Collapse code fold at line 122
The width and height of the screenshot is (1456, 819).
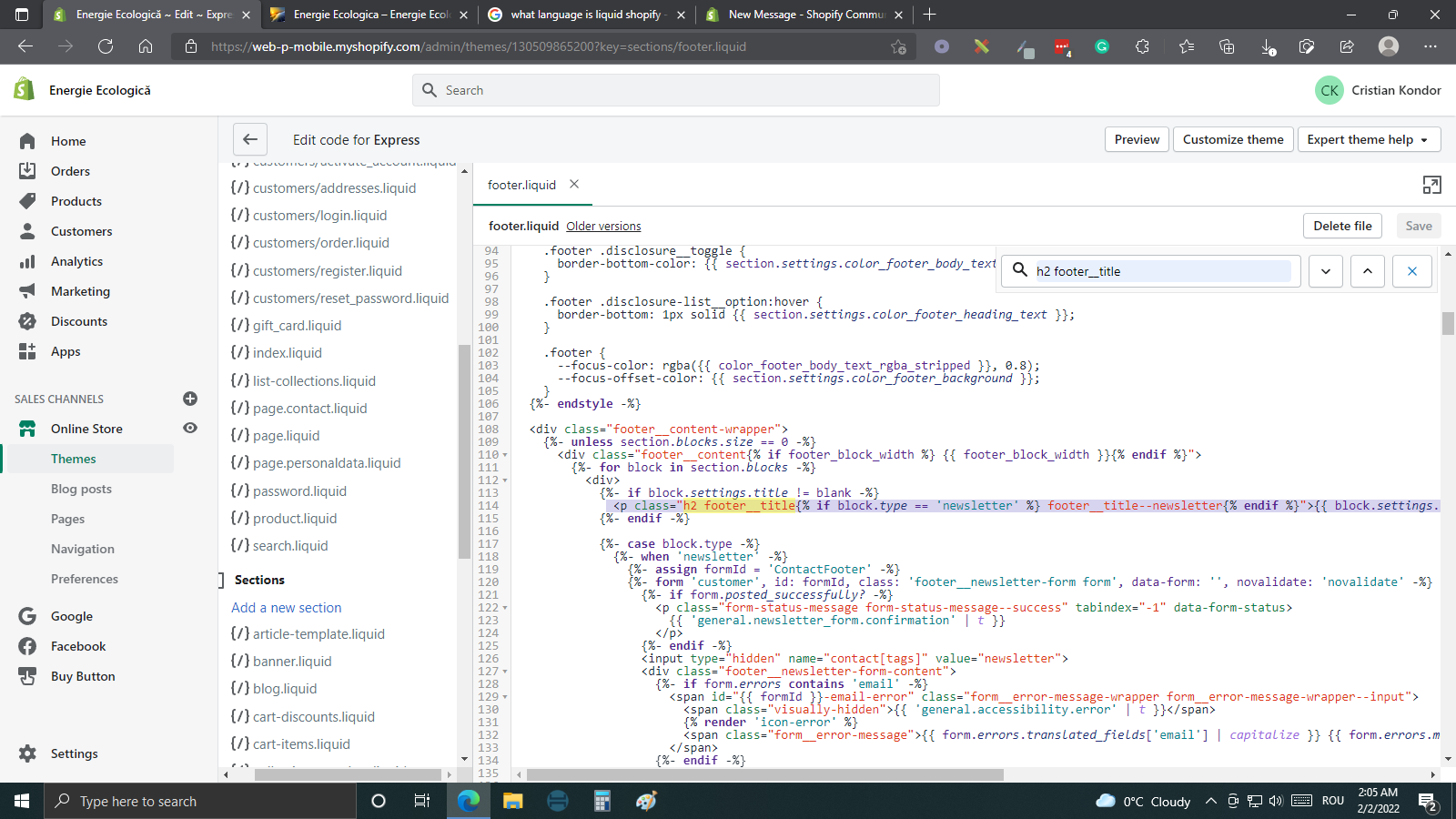(x=505, y=608)
